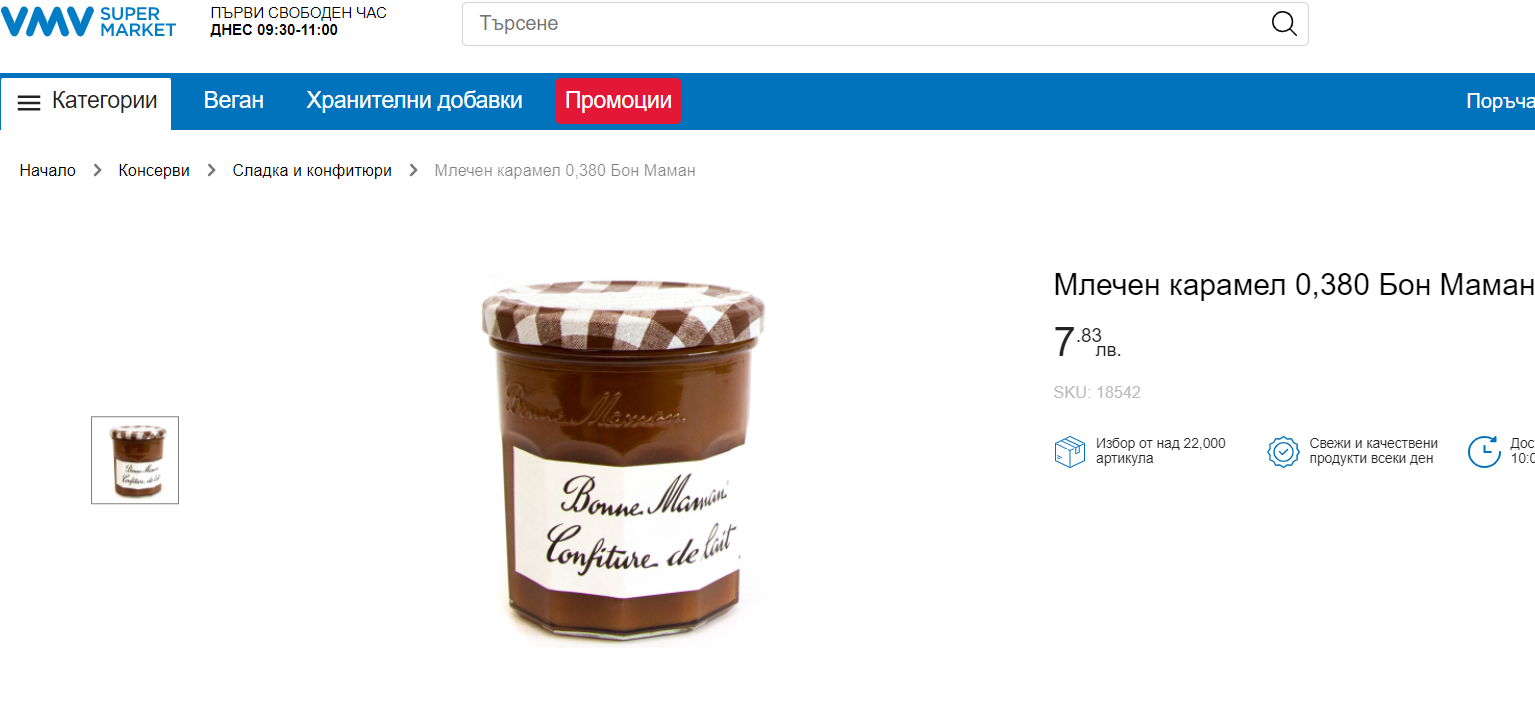Click the large Bonne Maman jar image
1535x708 pixels.
pos(622,458)
